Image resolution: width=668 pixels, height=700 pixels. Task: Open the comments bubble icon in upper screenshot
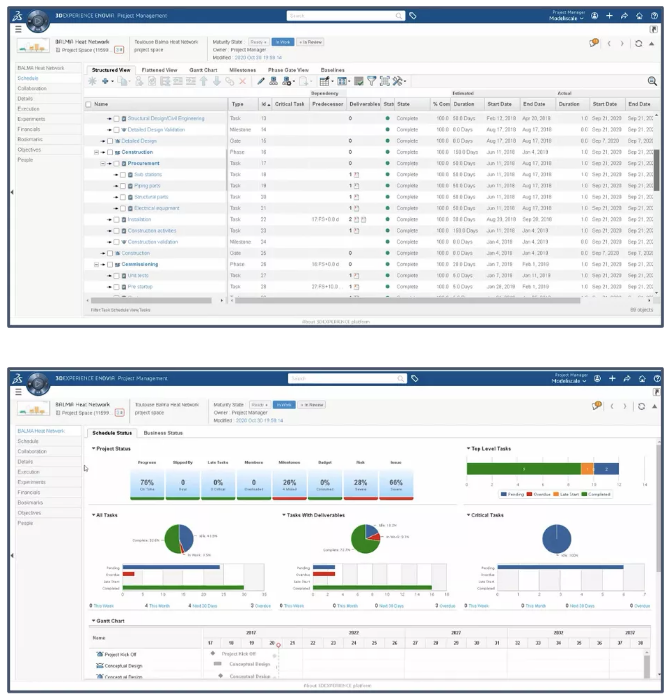click(594, 43)
